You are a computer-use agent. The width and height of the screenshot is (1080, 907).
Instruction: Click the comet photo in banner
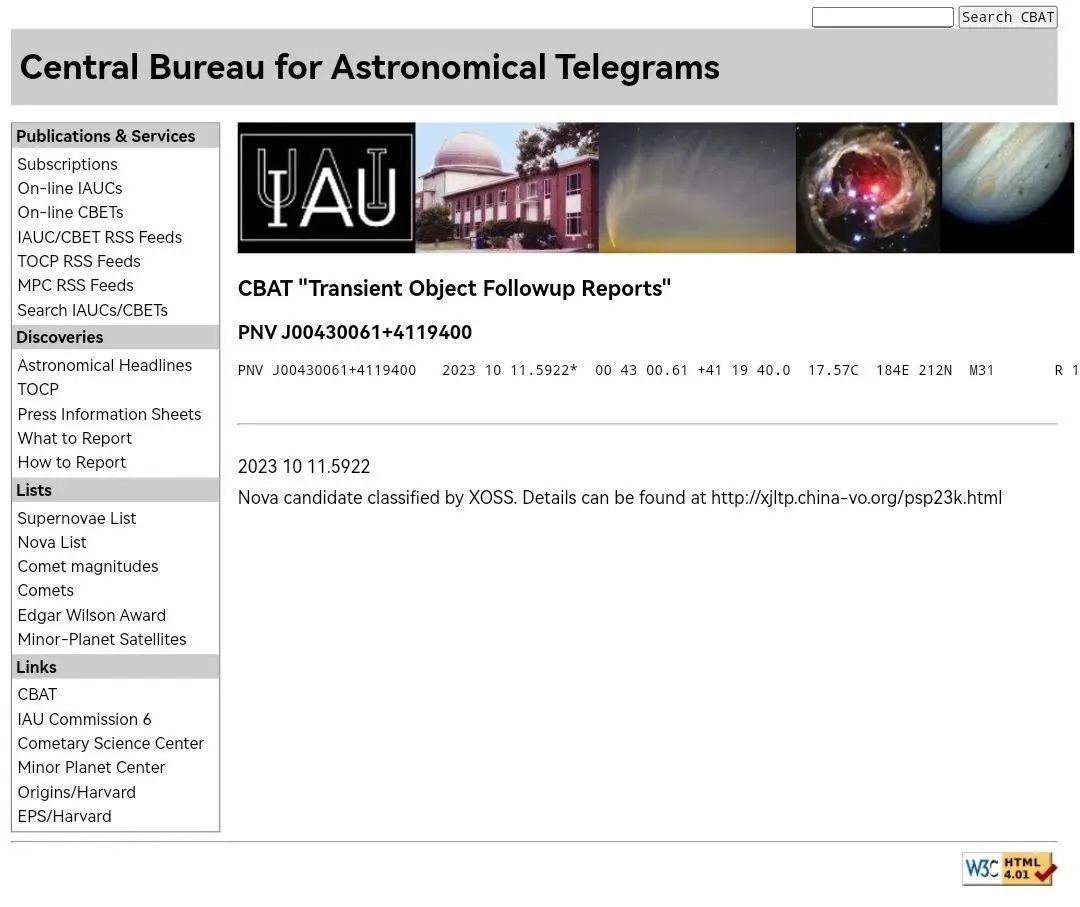click(x=697, y=188)
